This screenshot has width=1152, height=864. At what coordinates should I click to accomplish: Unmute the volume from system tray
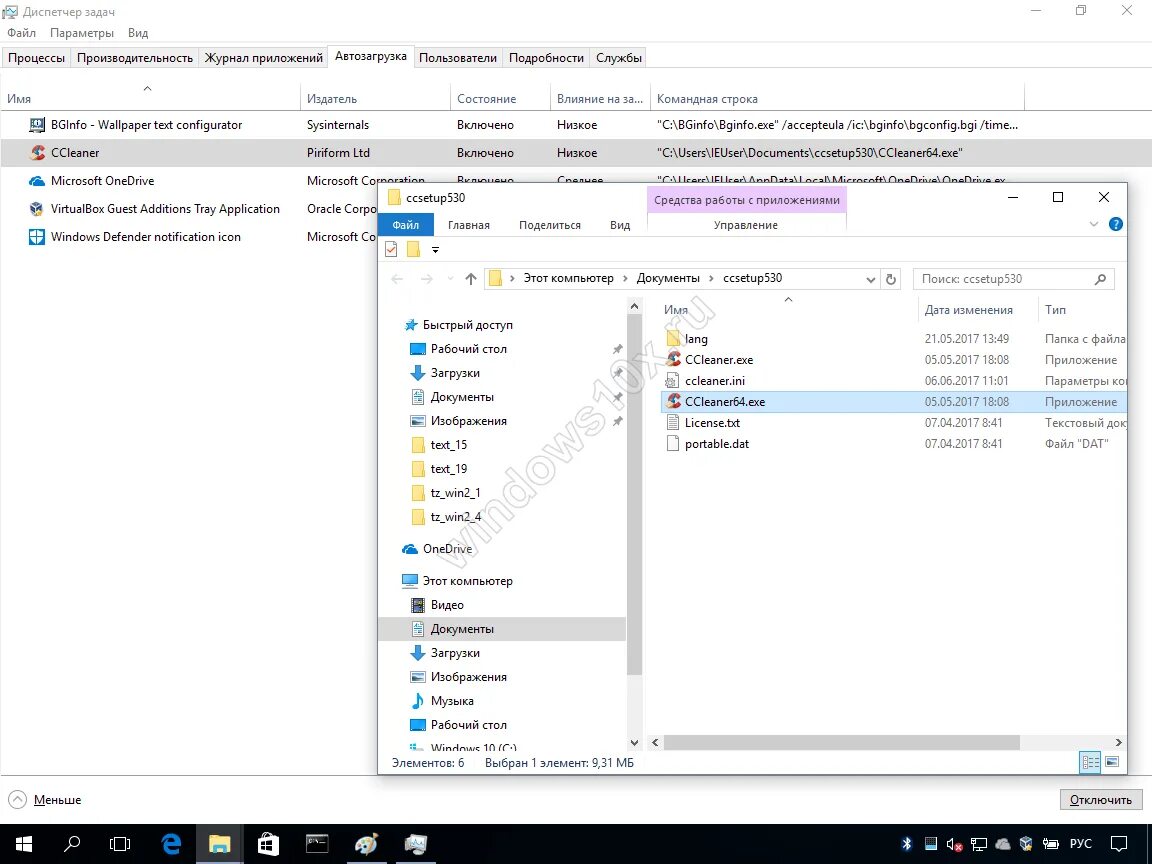coord(953,843)
